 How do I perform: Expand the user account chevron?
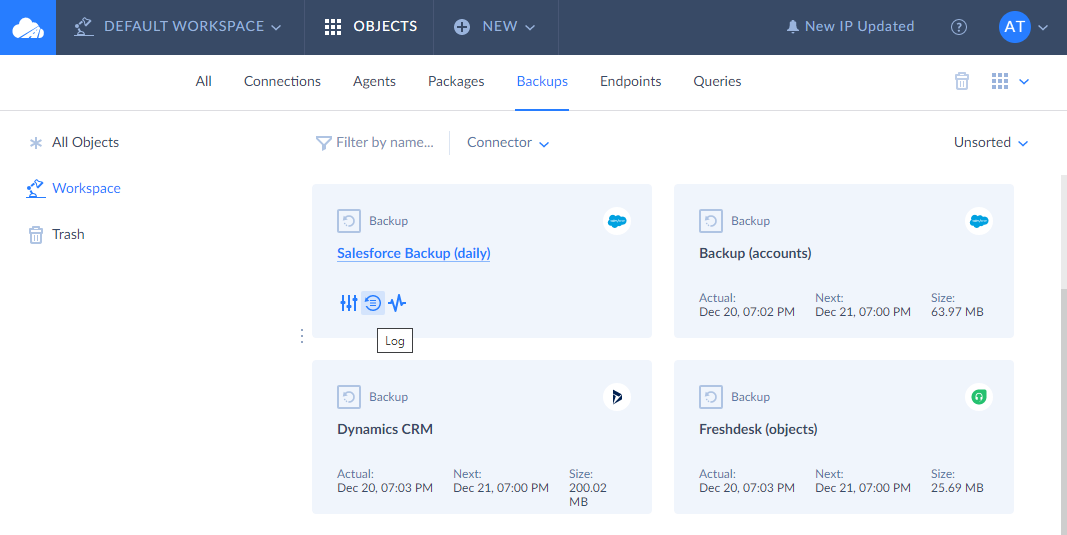point(1043,27)
